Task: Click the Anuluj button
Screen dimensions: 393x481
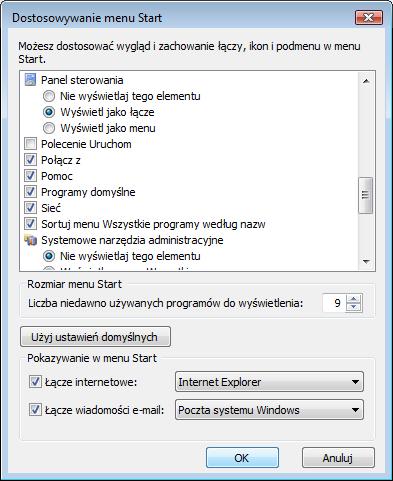Action: click(x=338, y=458)
